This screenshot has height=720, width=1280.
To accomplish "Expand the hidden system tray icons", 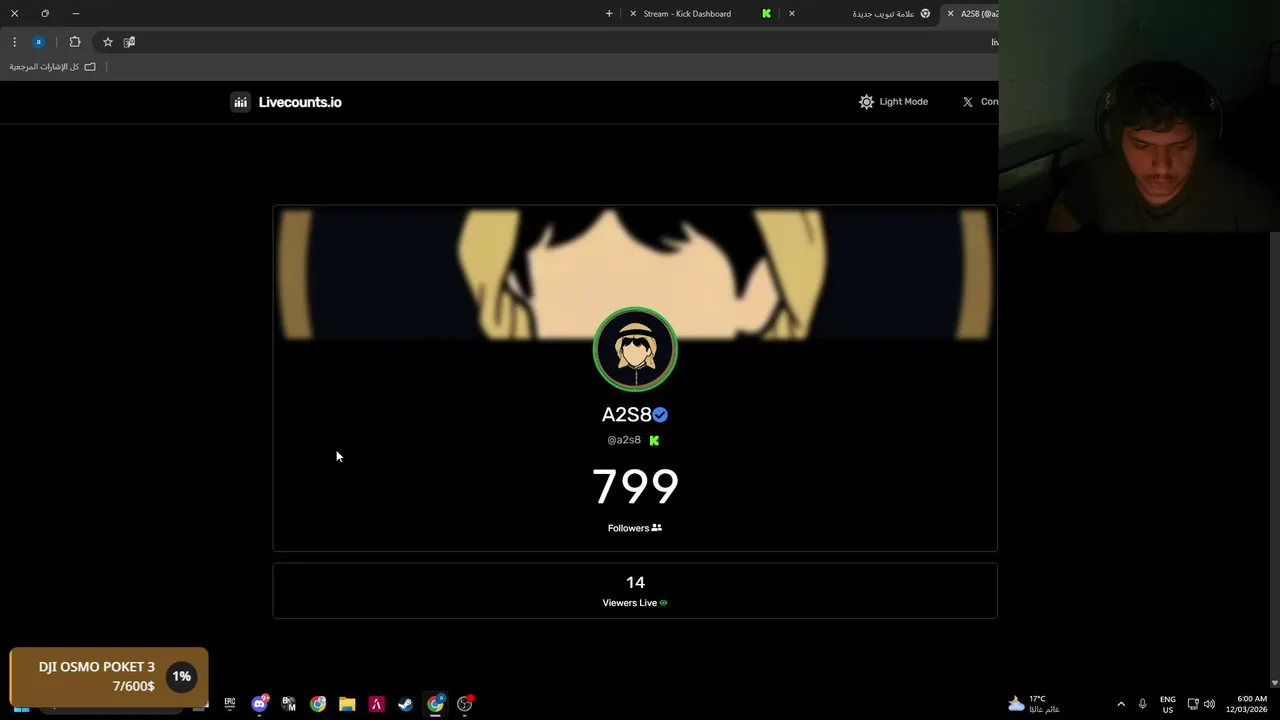I will click(x=1121, y=704).
